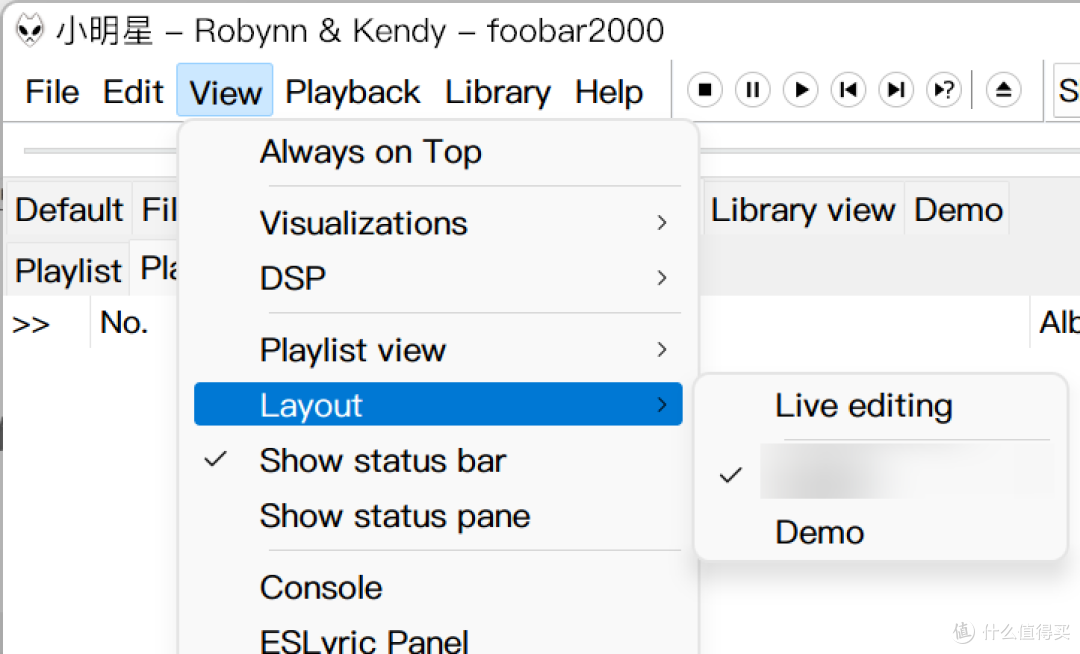Skip to the next track
The width and height of the screenshot is (1080, 654).
(x=896, y=90)
